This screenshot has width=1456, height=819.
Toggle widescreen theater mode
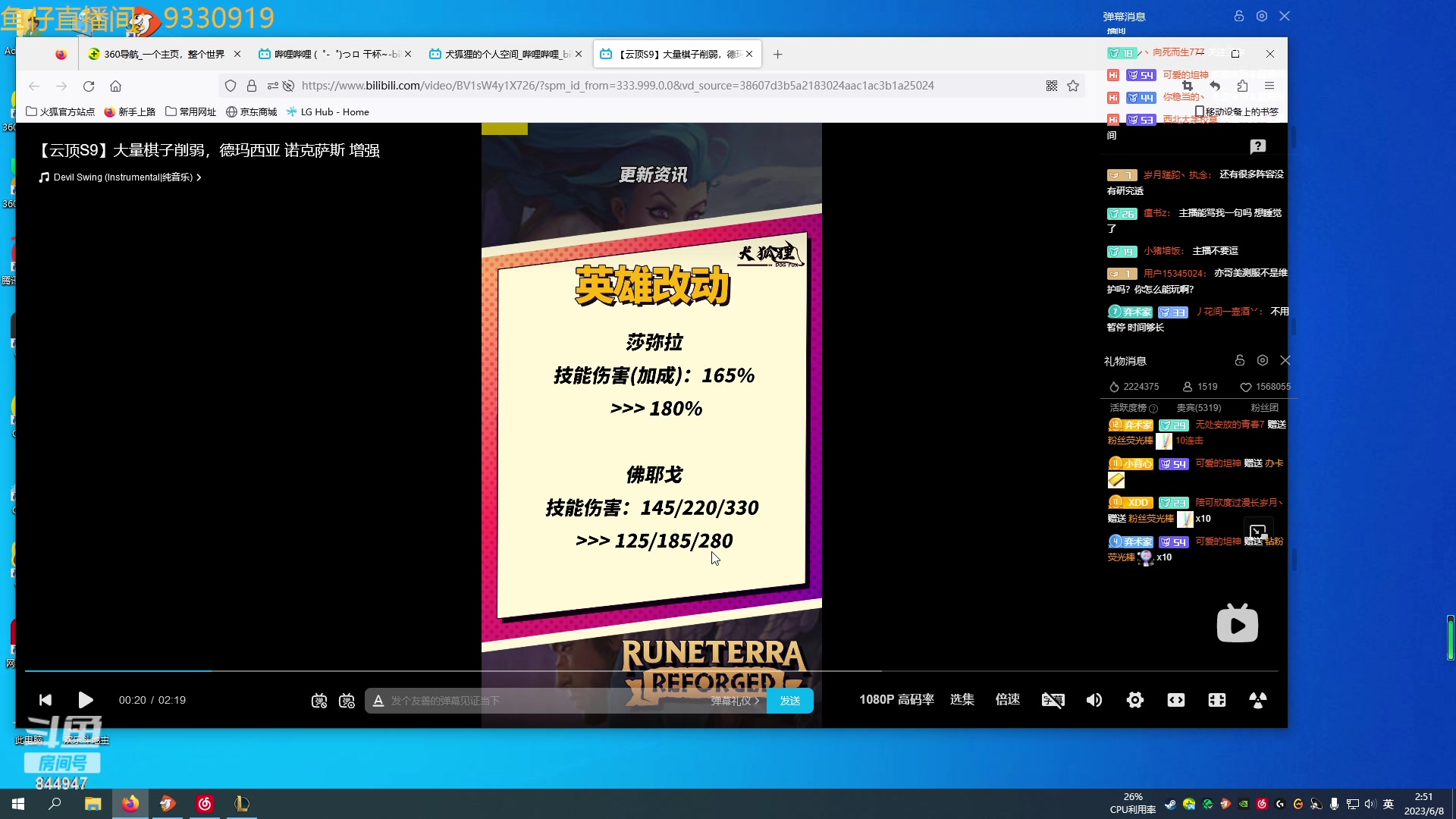pyautogui.click(x=1176, y=700)
